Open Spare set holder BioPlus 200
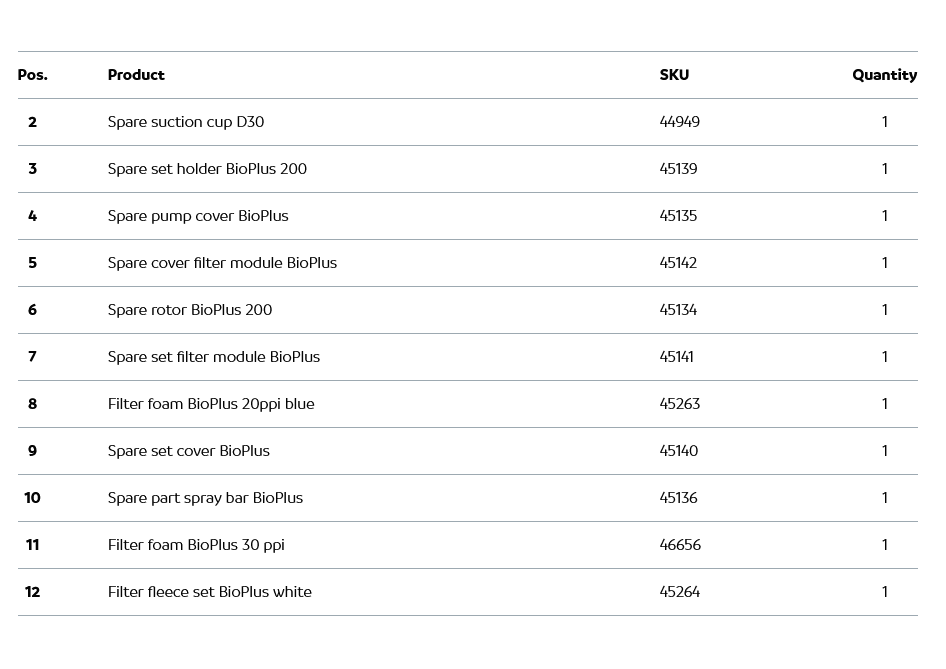 point(207,169)
